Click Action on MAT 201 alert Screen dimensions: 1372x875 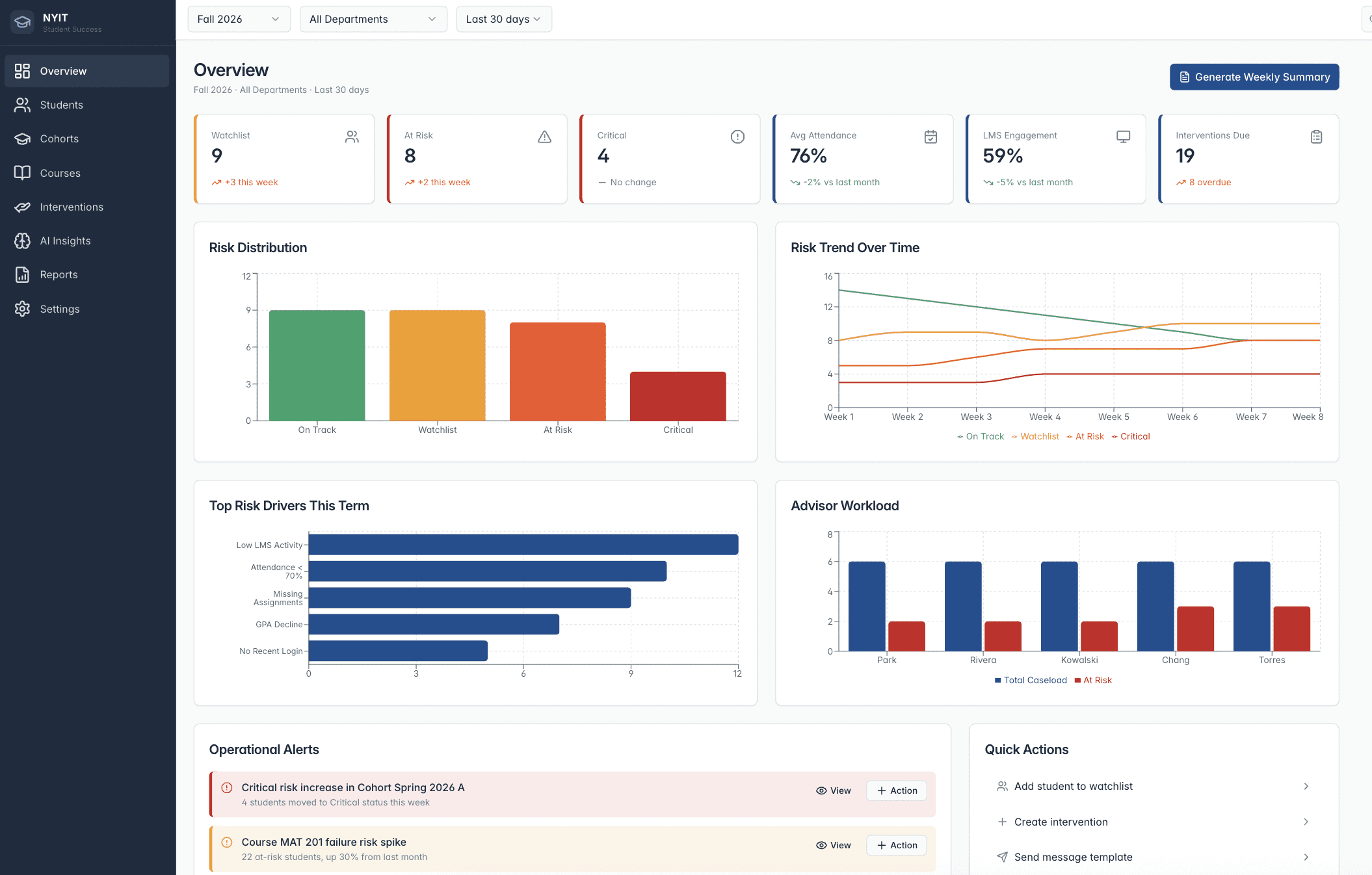click(896, 845)
